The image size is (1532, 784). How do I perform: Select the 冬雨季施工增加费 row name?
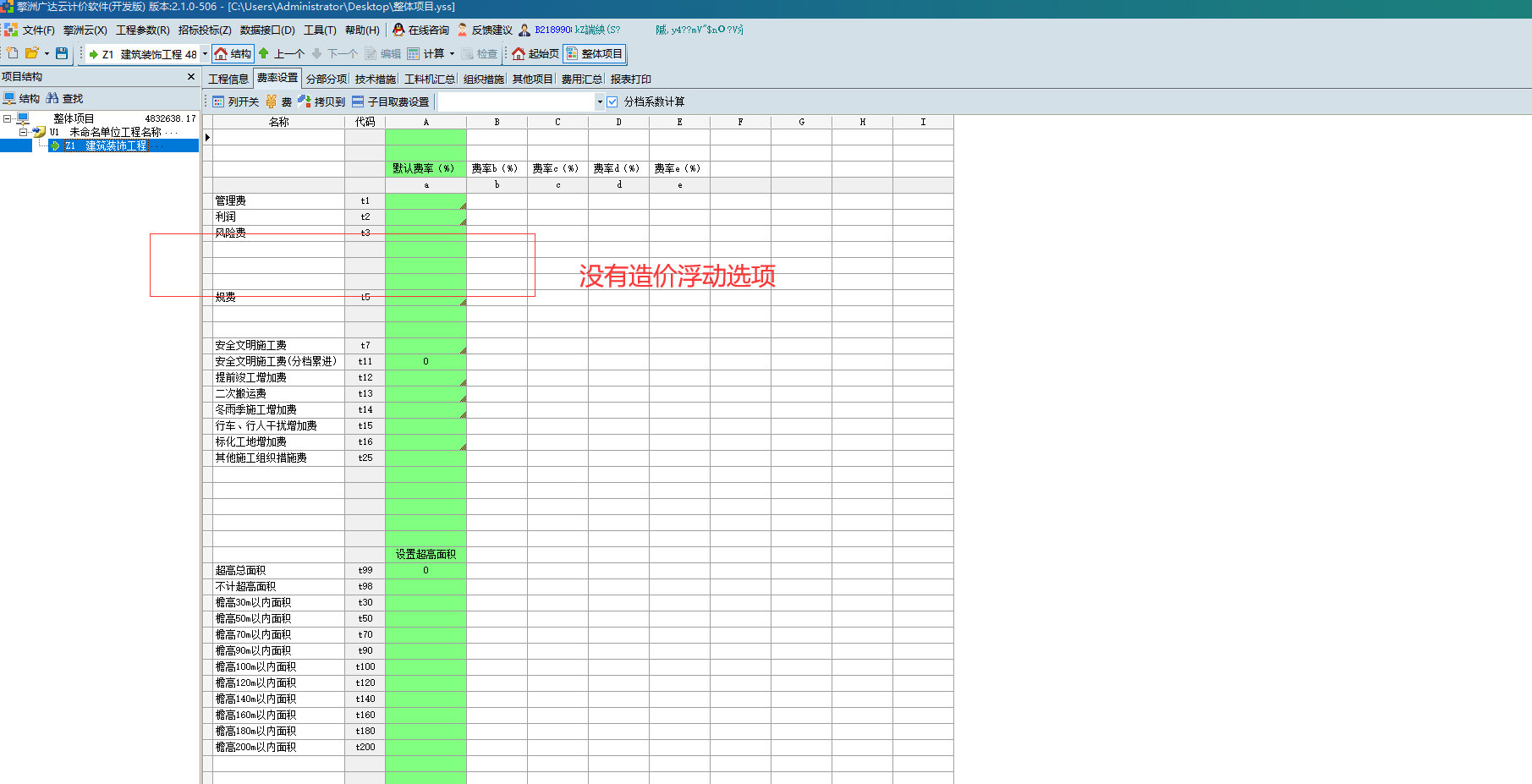tap(278, 410)
